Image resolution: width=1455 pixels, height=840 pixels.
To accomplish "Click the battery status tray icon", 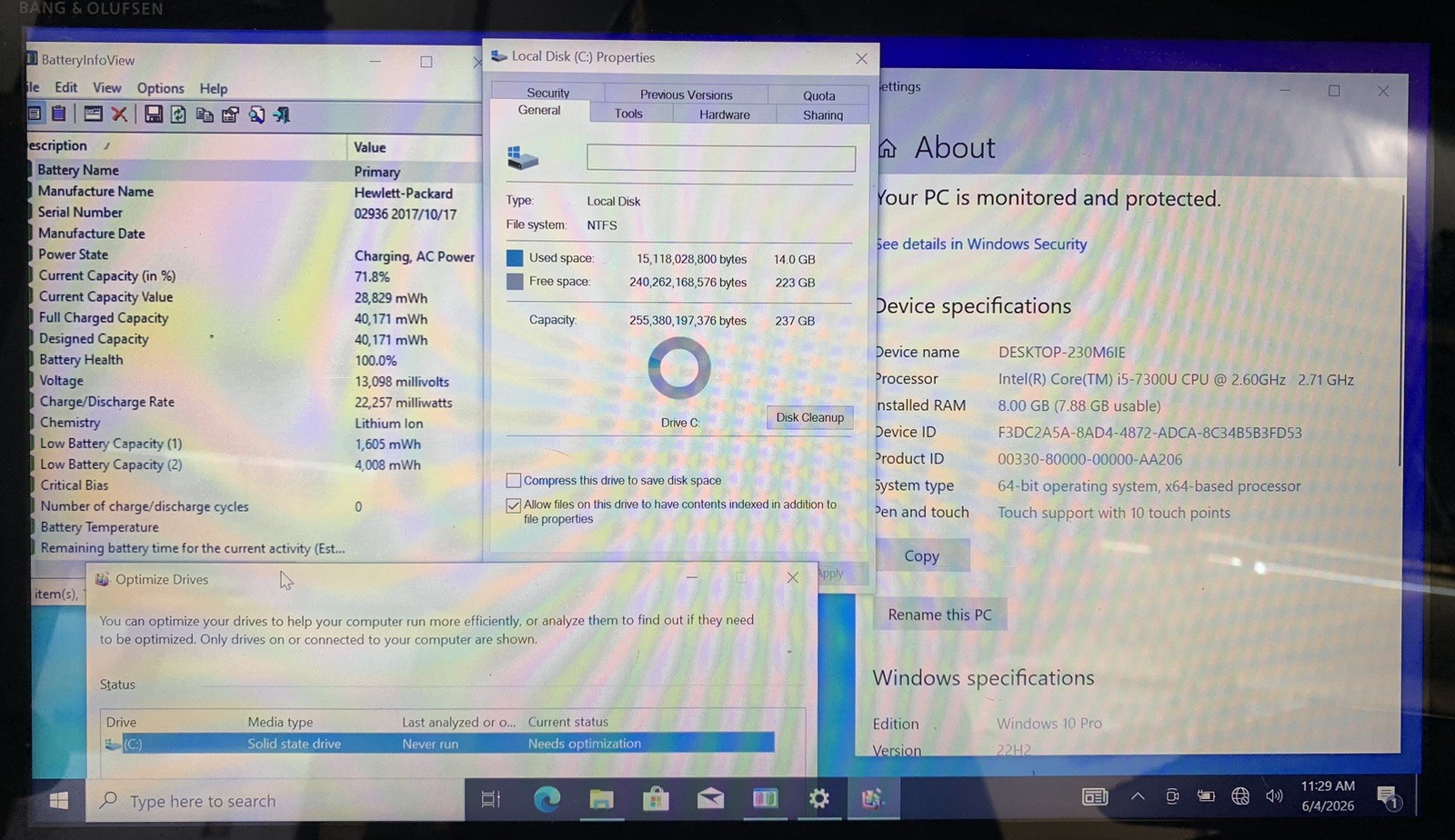I will [x=1206, y=796].
